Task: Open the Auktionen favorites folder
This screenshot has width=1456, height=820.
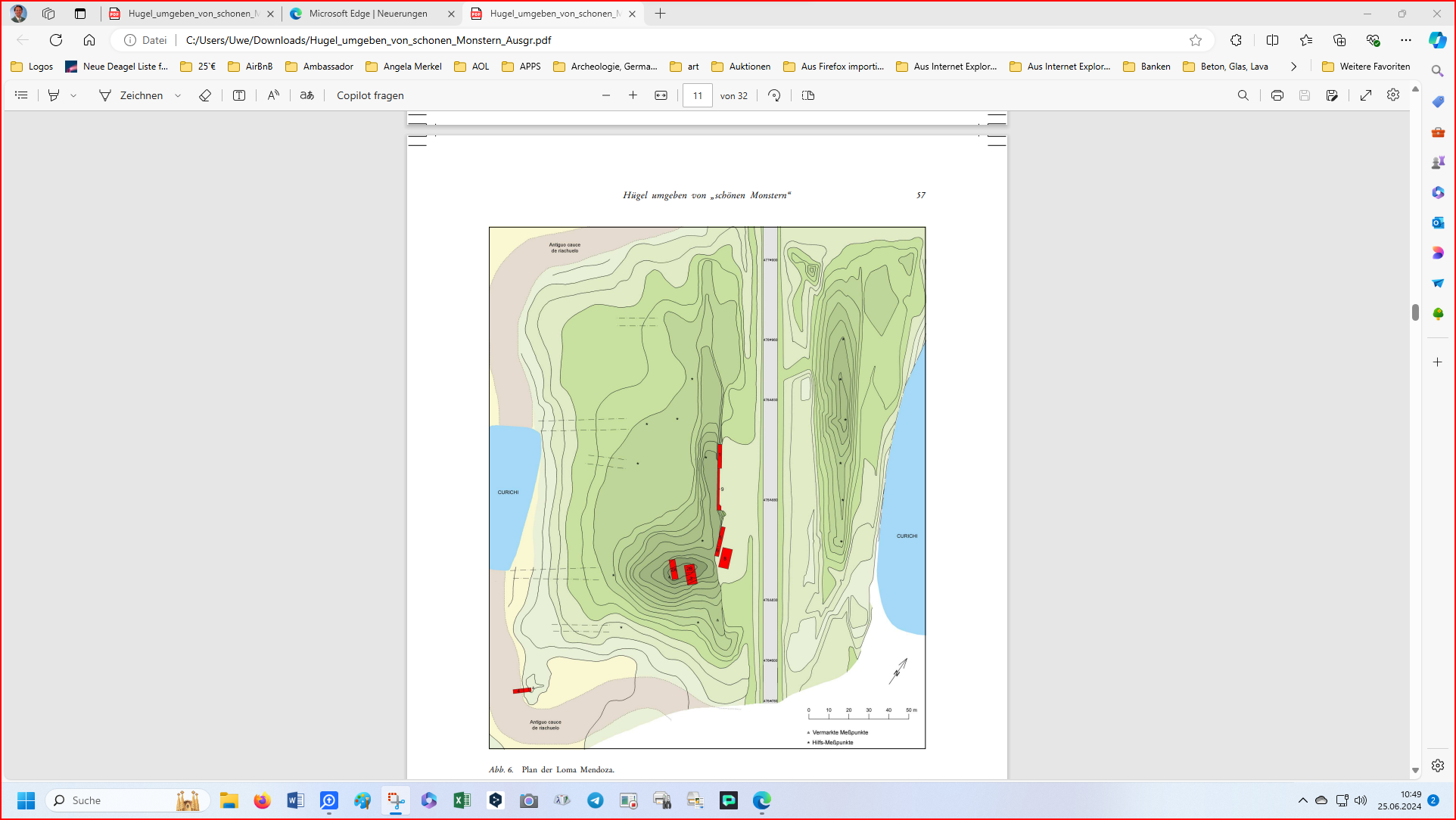Action: (x=741, y=67)
